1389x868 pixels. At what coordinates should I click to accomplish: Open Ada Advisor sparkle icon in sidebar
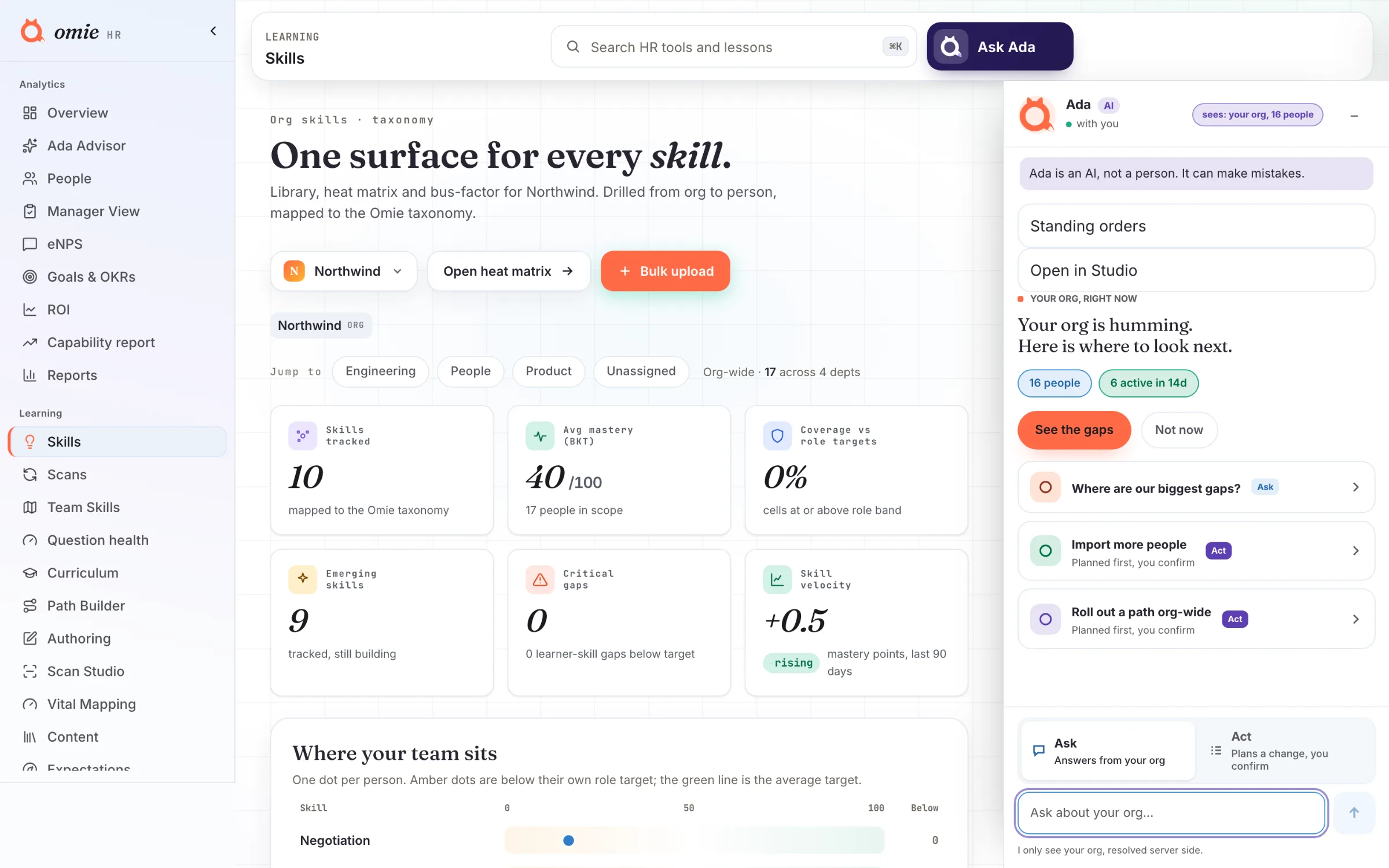pos(30,146)
